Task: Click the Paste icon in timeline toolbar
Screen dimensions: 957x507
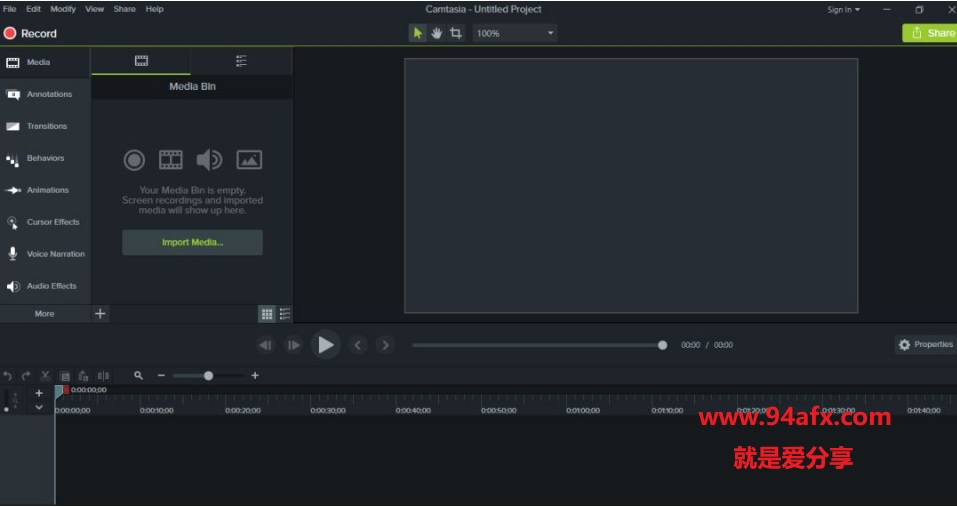Action: pos(84,376)
